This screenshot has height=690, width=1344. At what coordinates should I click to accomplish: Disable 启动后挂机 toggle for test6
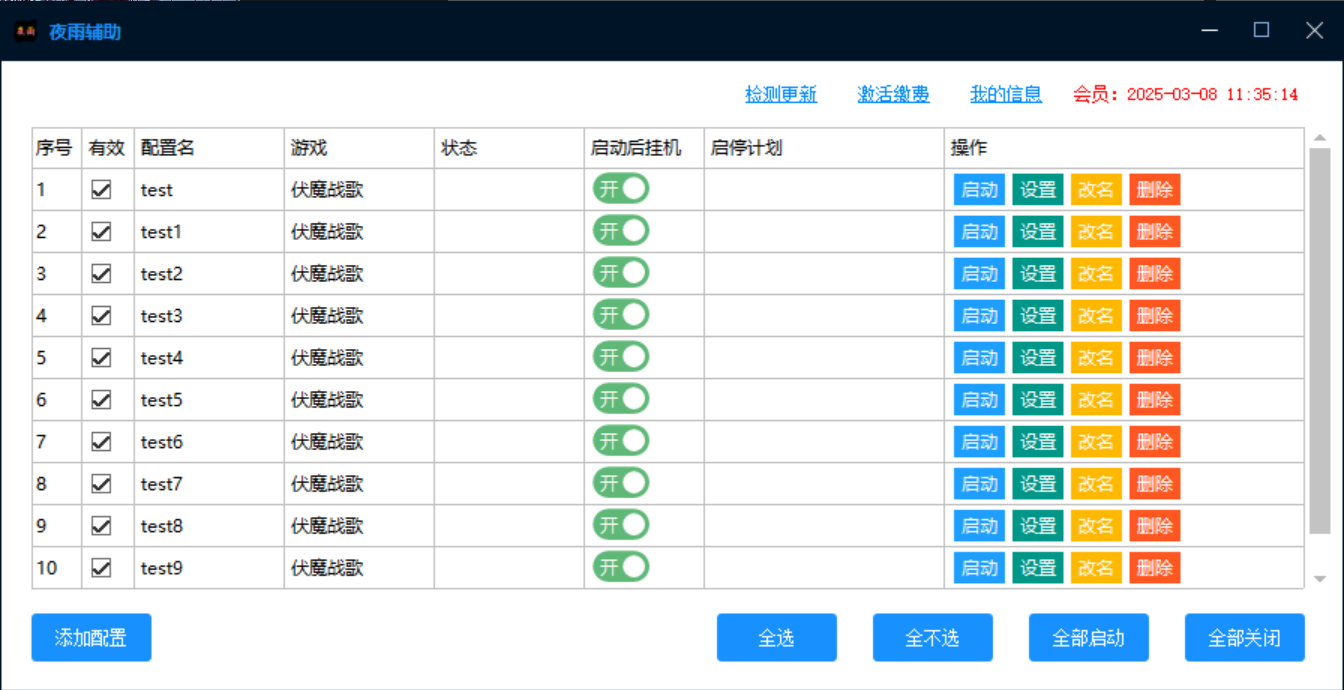tap(621, 441)
